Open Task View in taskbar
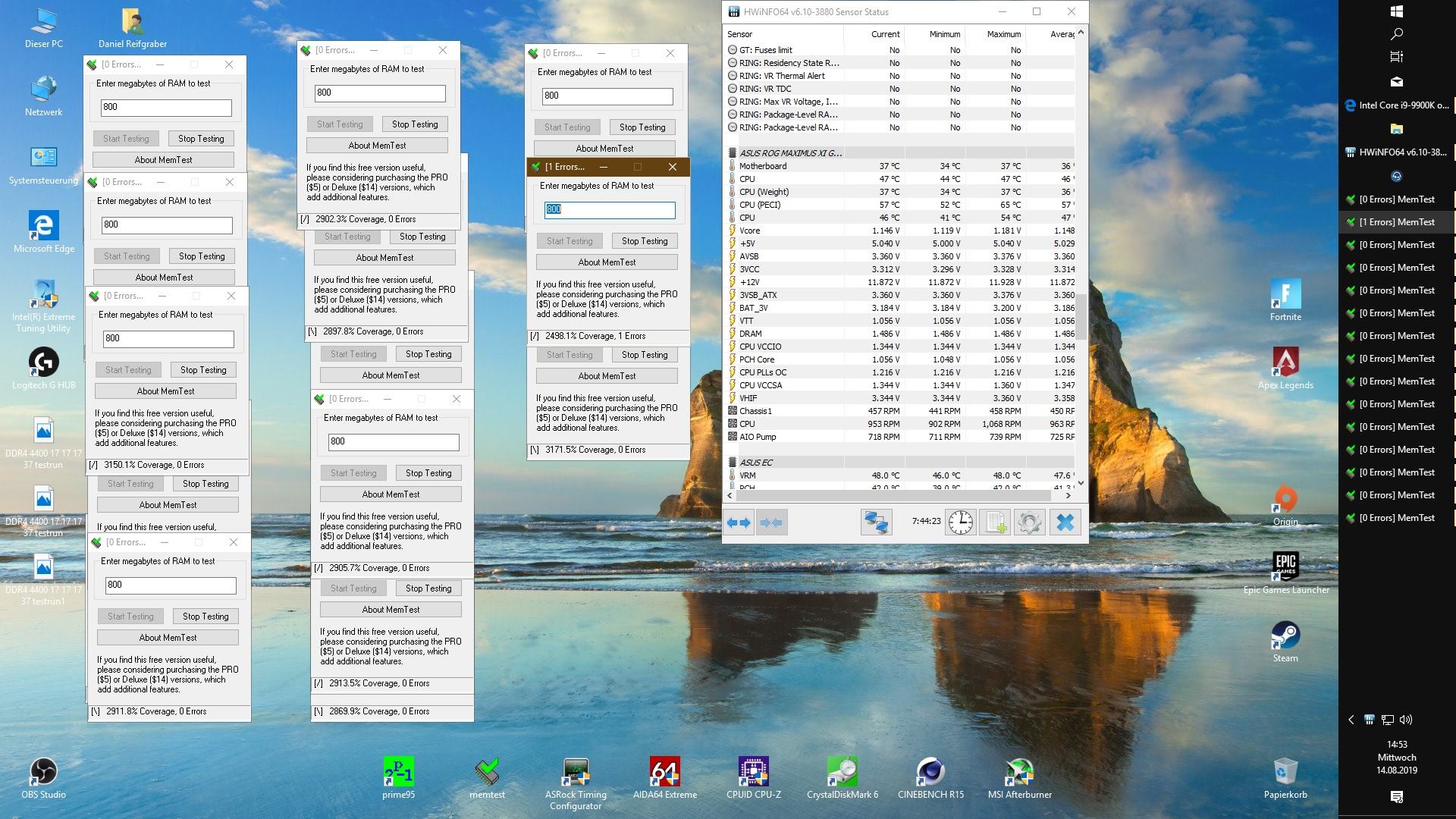The image size is (1456, 819). tap(1397, 57)
